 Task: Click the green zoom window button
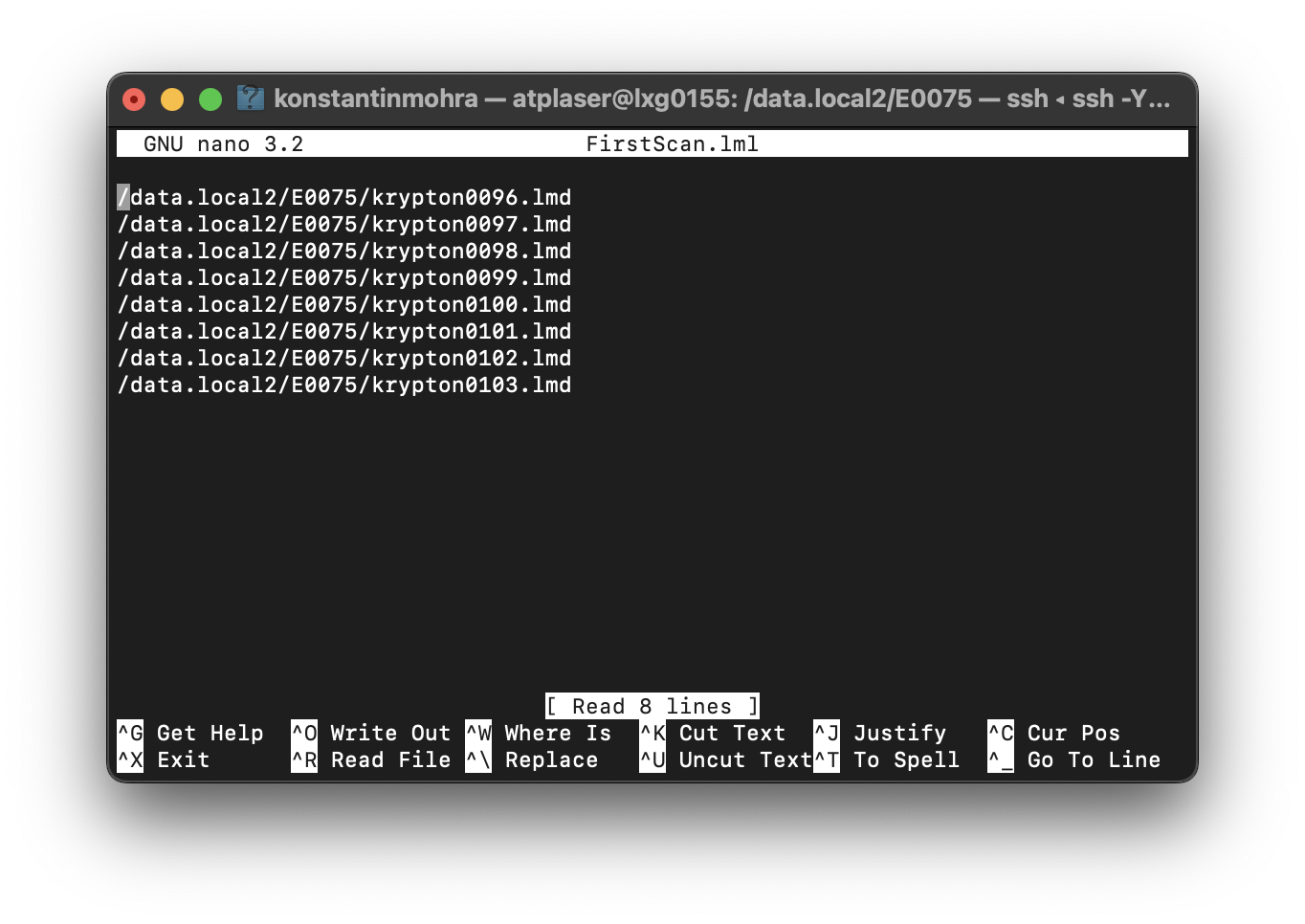tap(210, 99)
